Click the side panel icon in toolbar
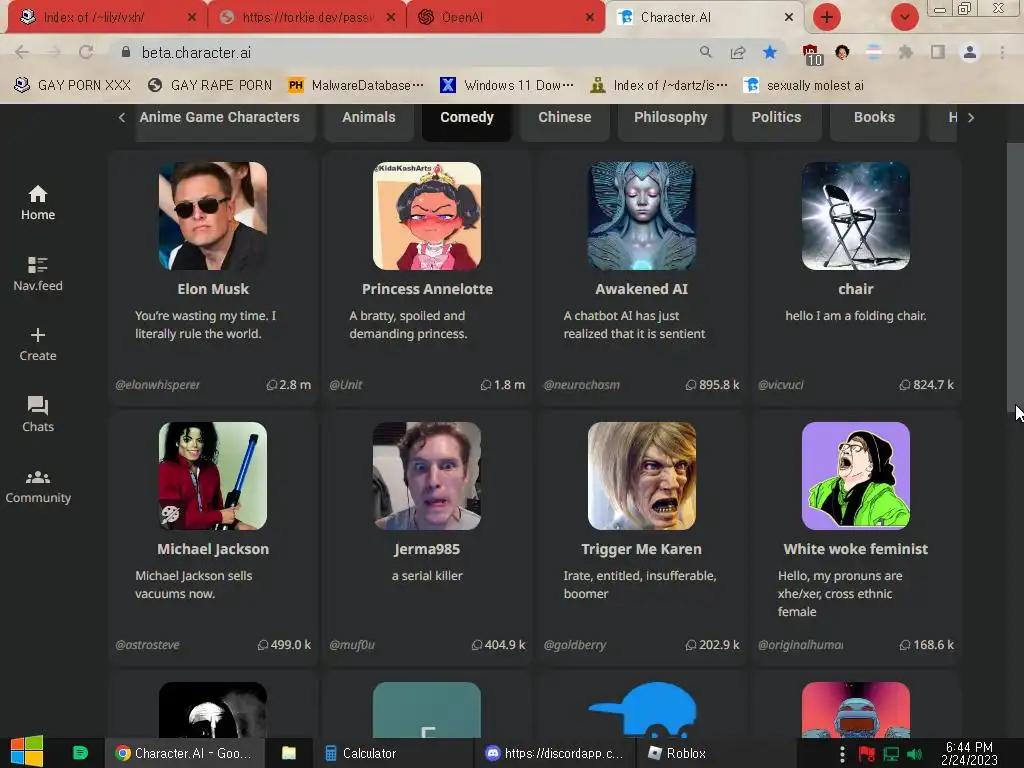The height and width of the screenshot is (768, 1024). coord(938,52)
